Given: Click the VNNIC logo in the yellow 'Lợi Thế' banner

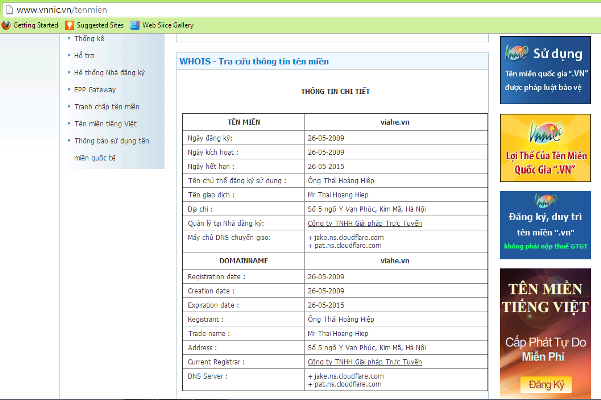Looking at the screenshot, I should pos(517,131).
